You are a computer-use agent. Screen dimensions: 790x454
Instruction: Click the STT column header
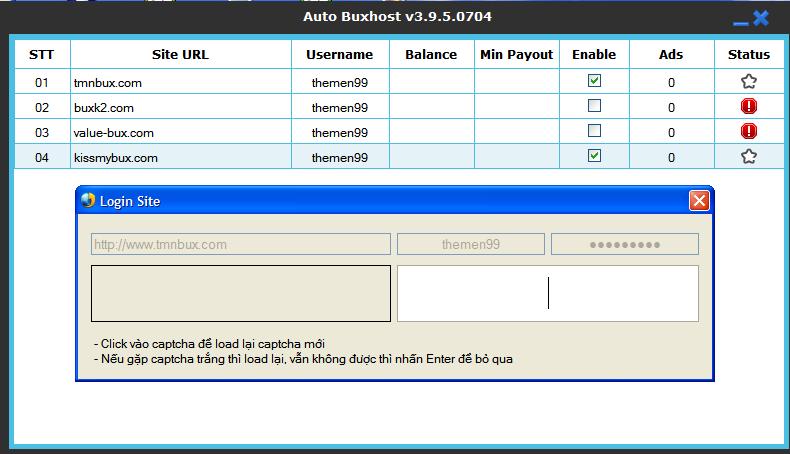42,54
